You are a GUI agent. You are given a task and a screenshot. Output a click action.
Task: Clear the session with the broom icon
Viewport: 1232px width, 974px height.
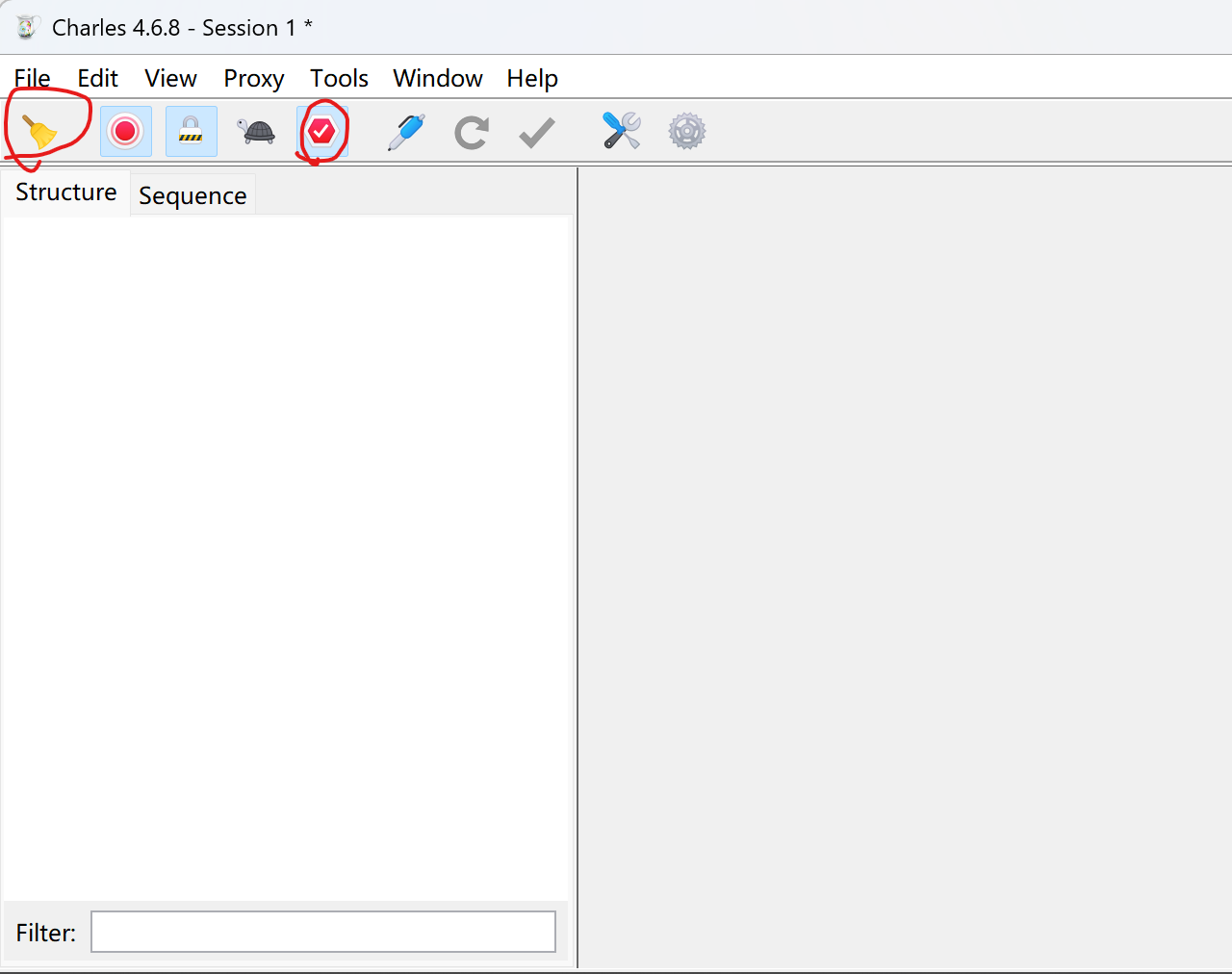pyautogui.click(x=39, y=132)
